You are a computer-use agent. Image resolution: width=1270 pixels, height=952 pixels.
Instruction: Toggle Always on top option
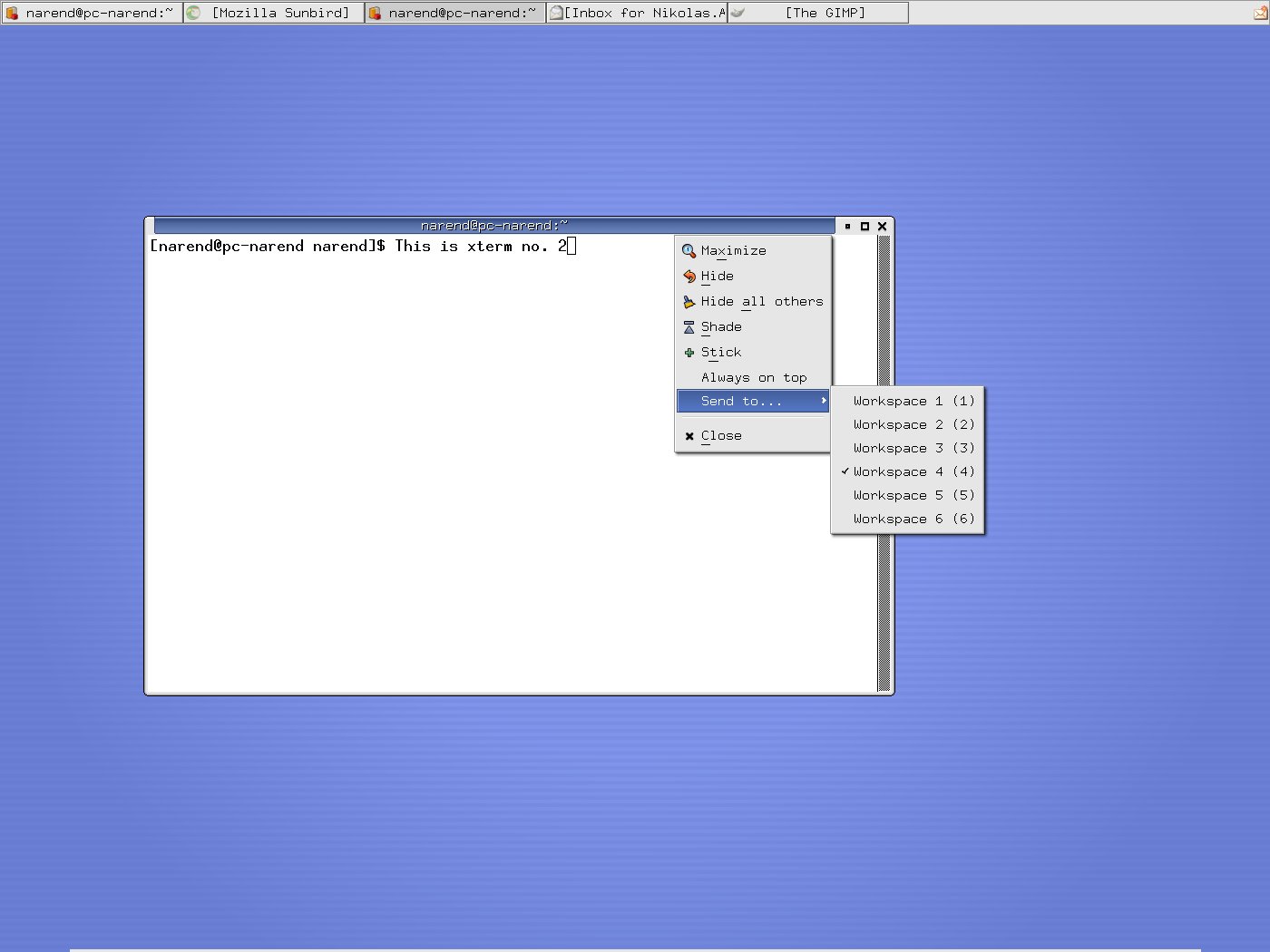coord(753,378)
